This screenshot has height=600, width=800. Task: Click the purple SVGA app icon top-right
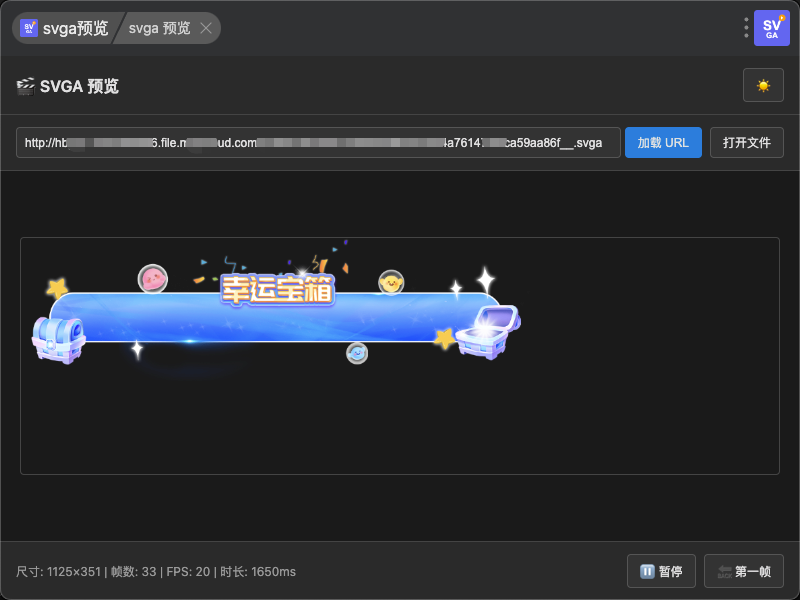[771, 28]
